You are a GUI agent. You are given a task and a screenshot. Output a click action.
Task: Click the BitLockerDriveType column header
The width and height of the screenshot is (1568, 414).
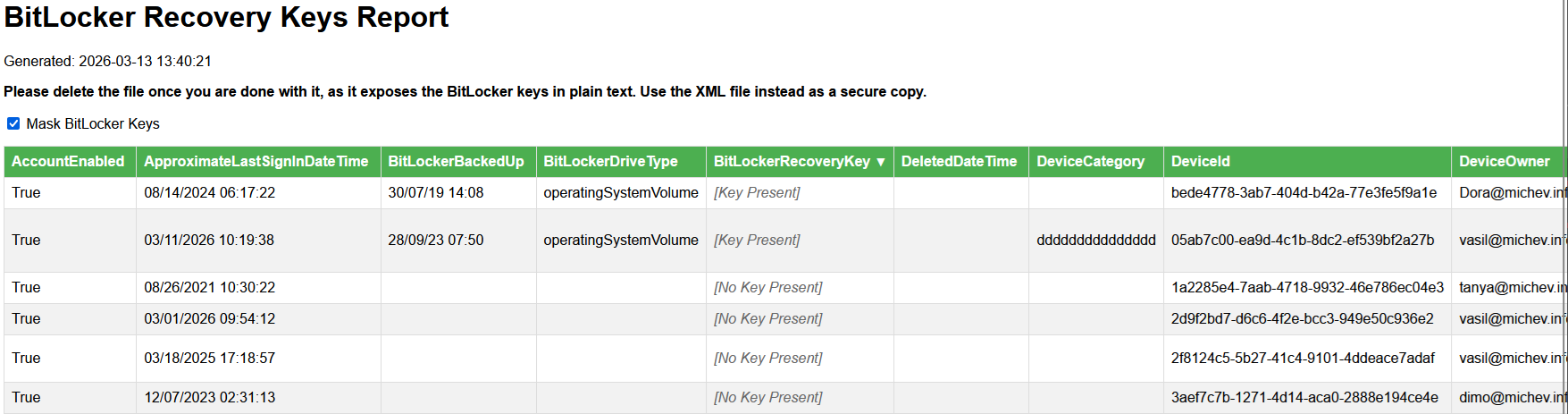point(610,162)
